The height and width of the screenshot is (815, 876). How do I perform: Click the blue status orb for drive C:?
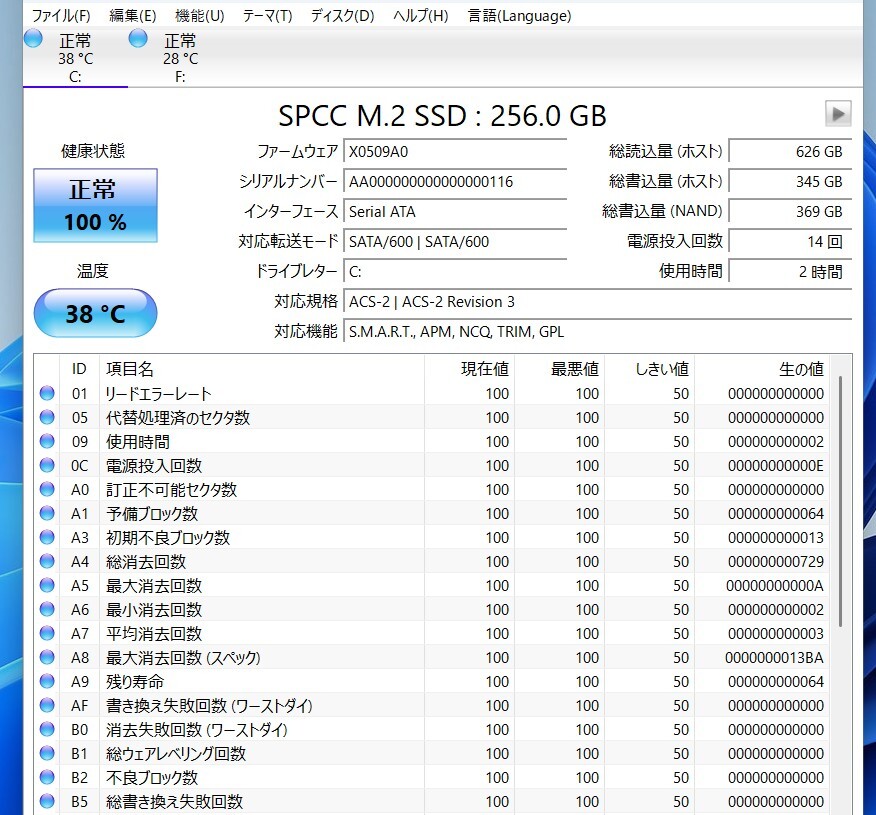point(34,39)
